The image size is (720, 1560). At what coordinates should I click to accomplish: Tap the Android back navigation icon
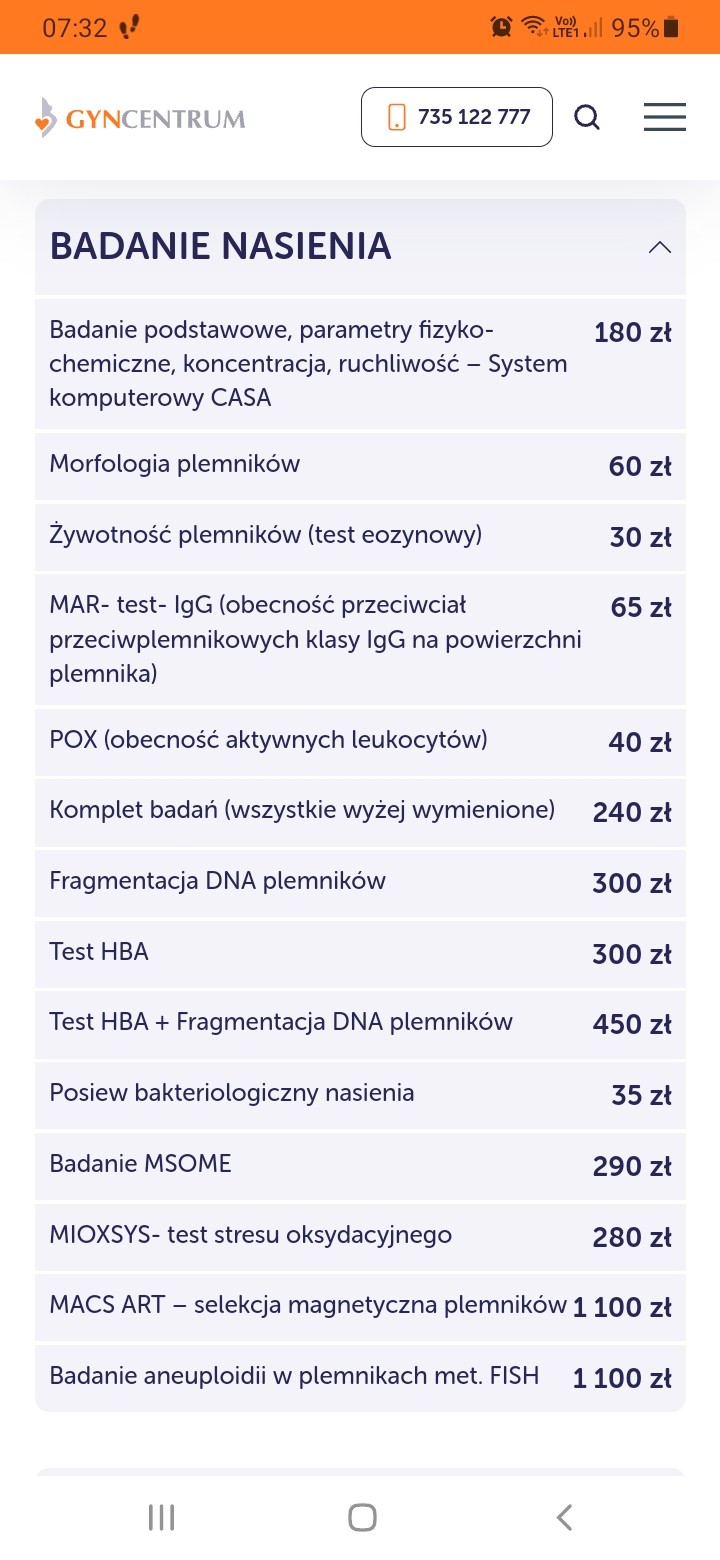(x=564, y=1517)
